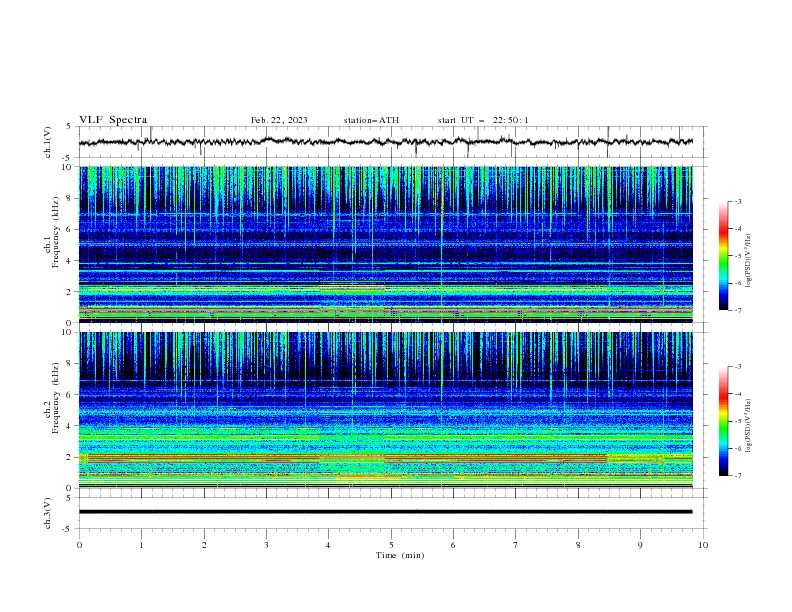Click the "-3" tick on ch.1 colorbar
This screenshot has height=612, width=792.
[737, 201]
